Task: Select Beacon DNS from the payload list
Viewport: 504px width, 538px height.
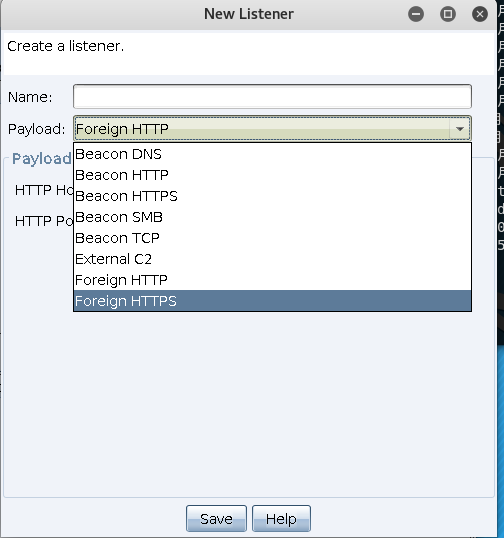Action: [x=272, y=154]
